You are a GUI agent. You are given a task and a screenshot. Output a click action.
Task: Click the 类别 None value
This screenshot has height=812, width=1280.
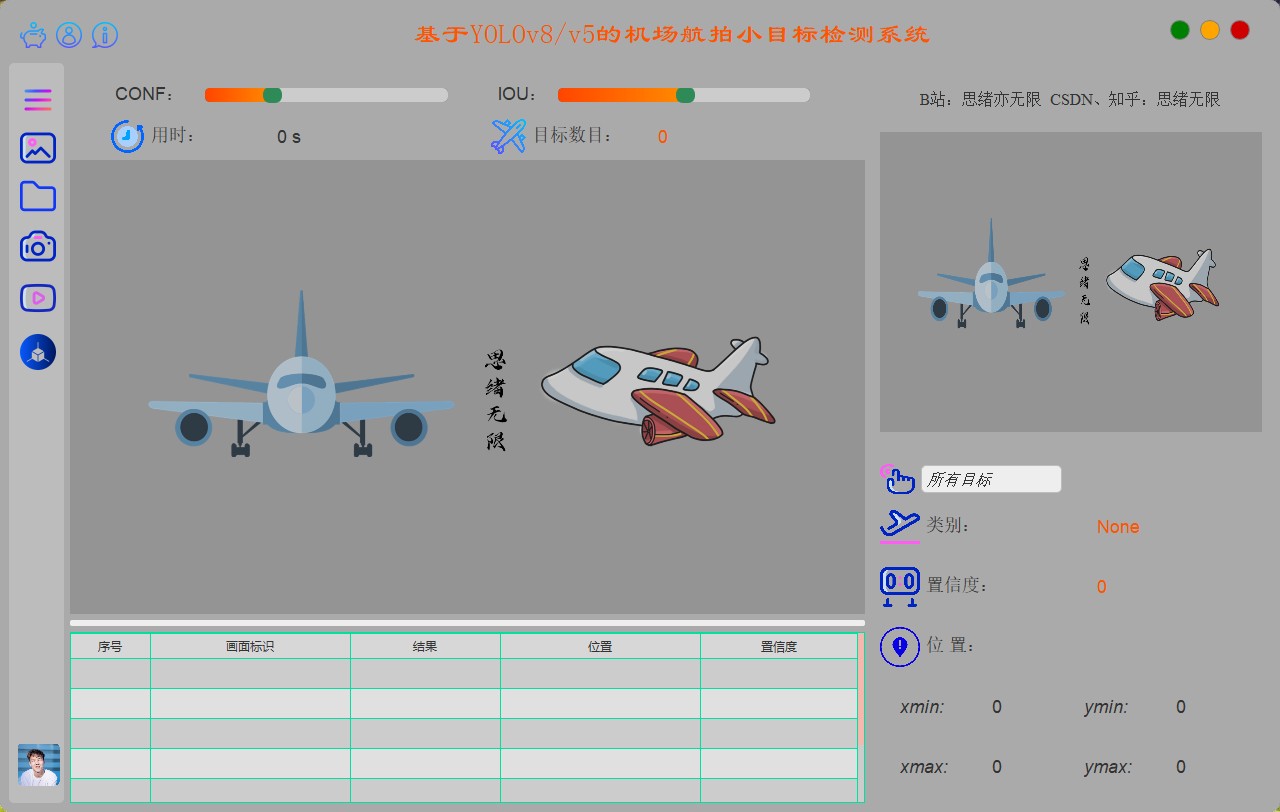(x=1118, y=527)
